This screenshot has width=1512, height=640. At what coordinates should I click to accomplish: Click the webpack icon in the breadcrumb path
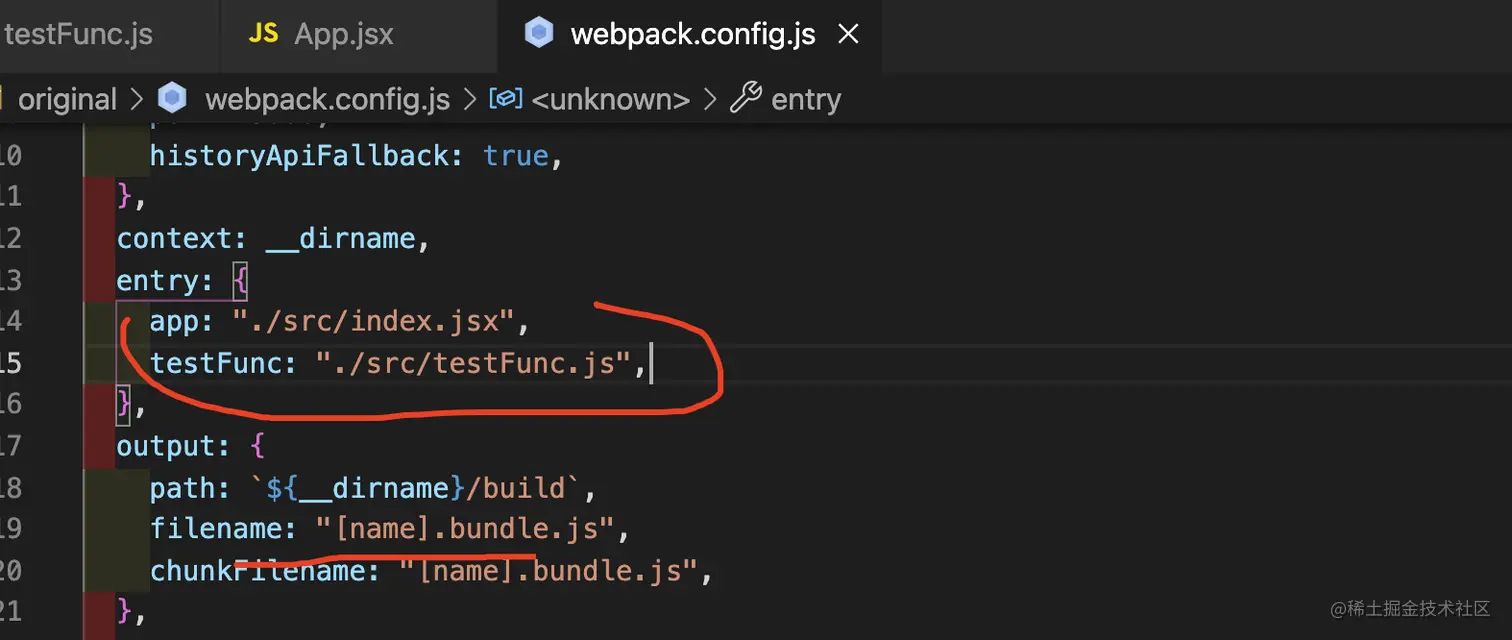tap(173, 99)
